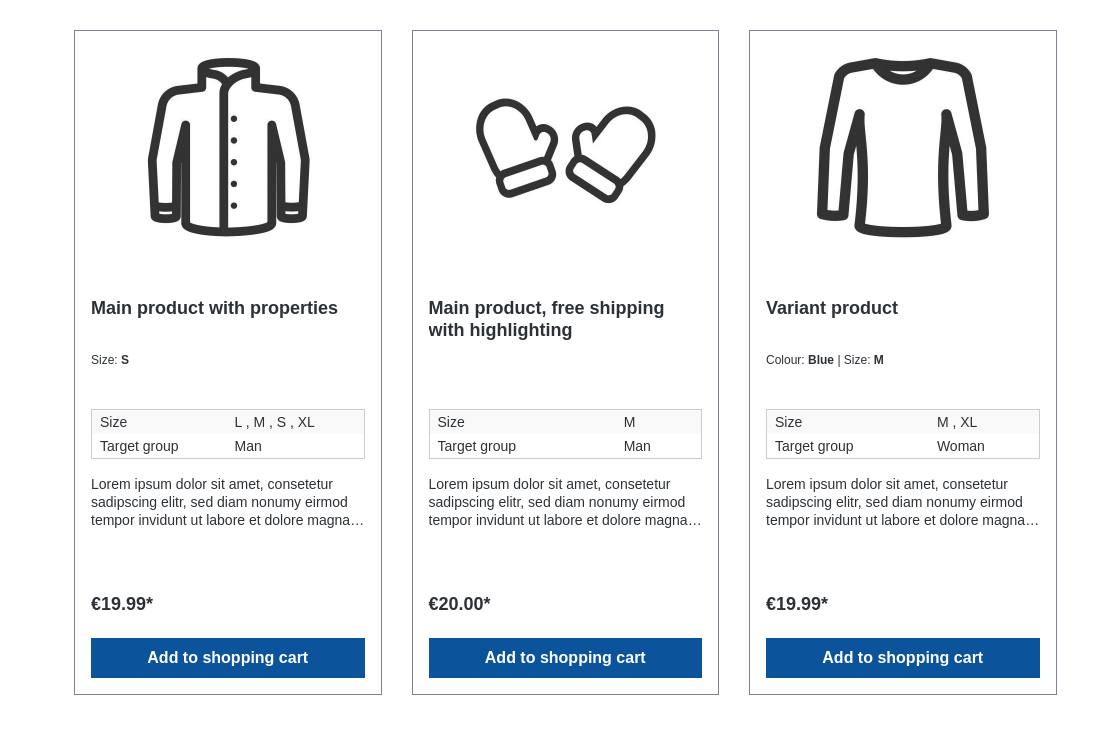This screenshot has width=1116, height=744.
Task: Open the "Main product with properties" title
Action: coord(214,308)
